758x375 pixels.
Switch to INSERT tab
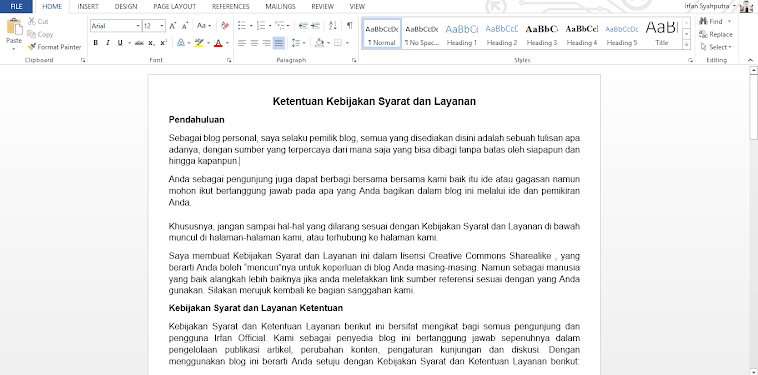click(88, 7)
